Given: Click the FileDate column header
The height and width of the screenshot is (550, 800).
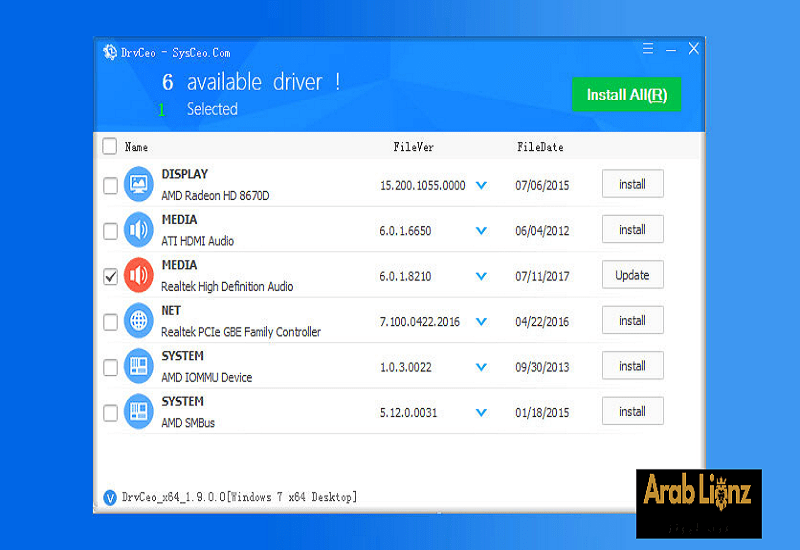Looking at the screenshot, I should click(x=540, y=147).
